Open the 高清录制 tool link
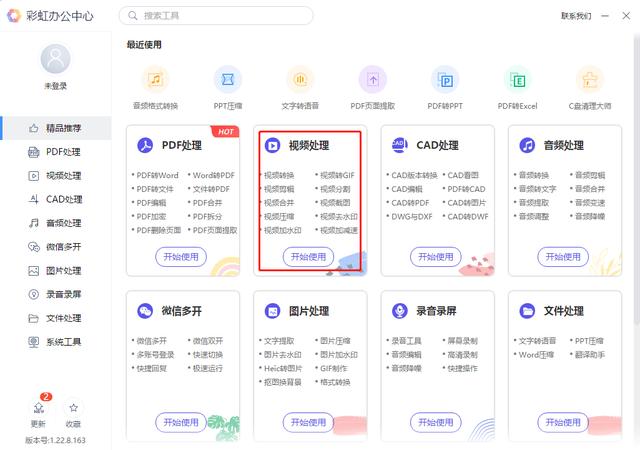The image size is (640, 450). tap(462, 354)
